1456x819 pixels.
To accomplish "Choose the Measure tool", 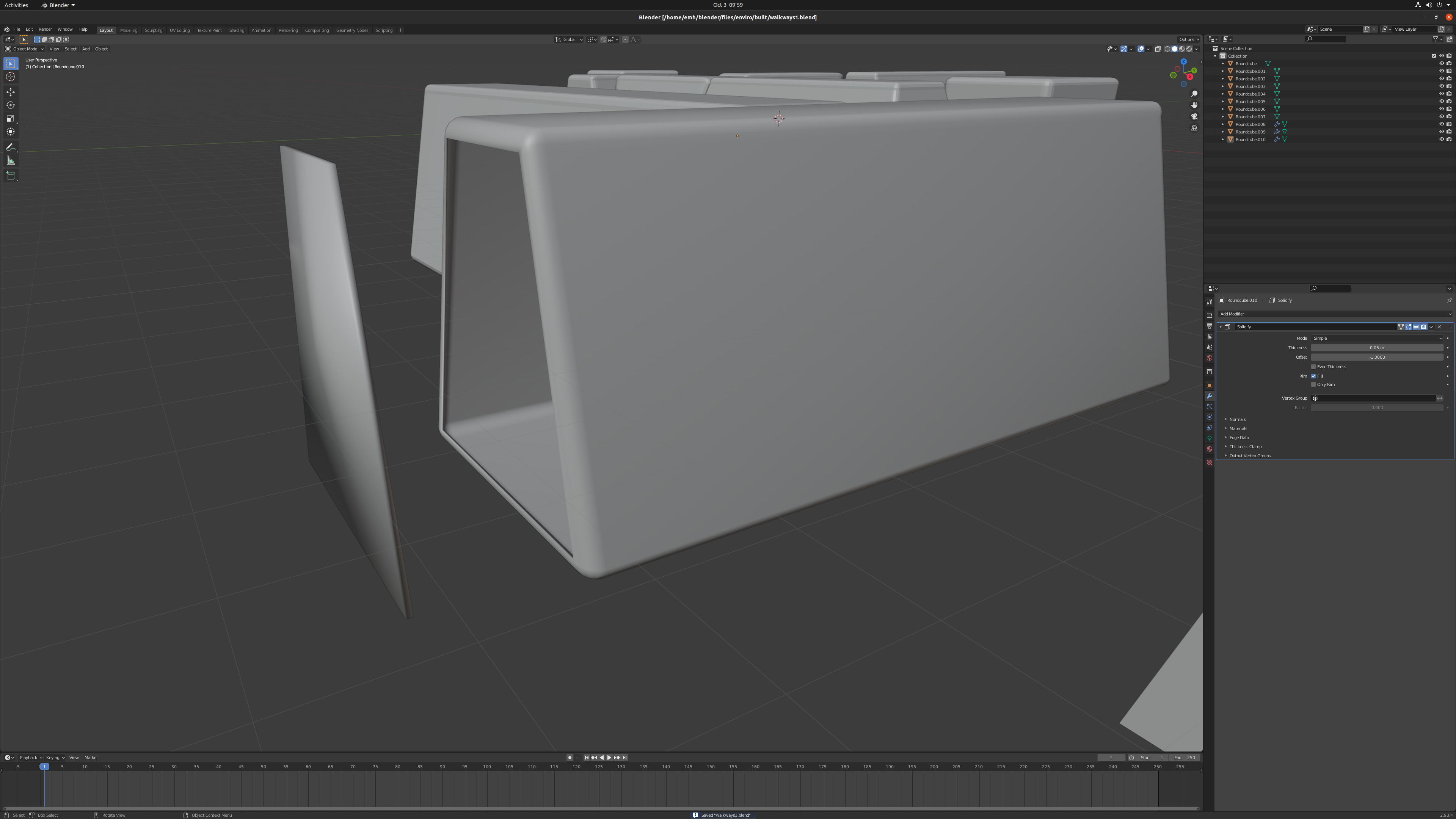I will tap(11, 161).
